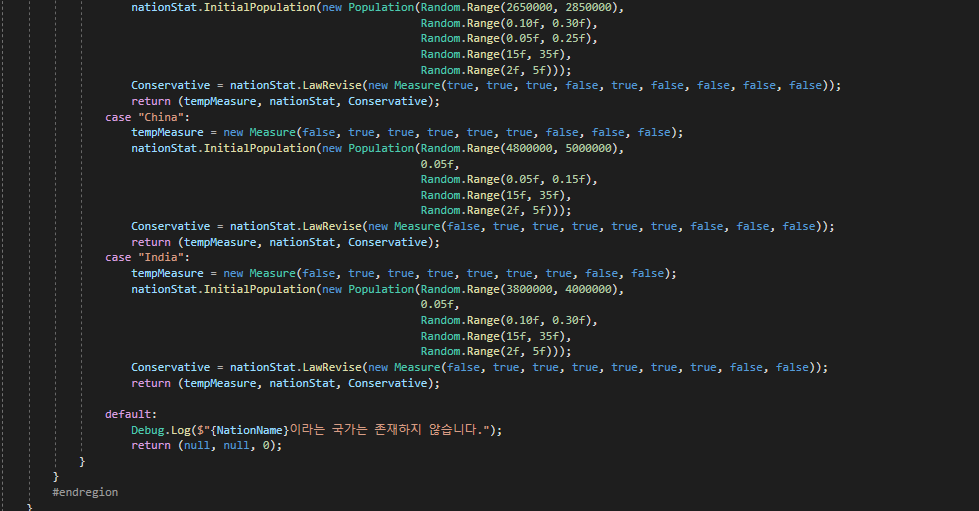Click the Log method call
The image size is (979, 511).
point(180,430)
